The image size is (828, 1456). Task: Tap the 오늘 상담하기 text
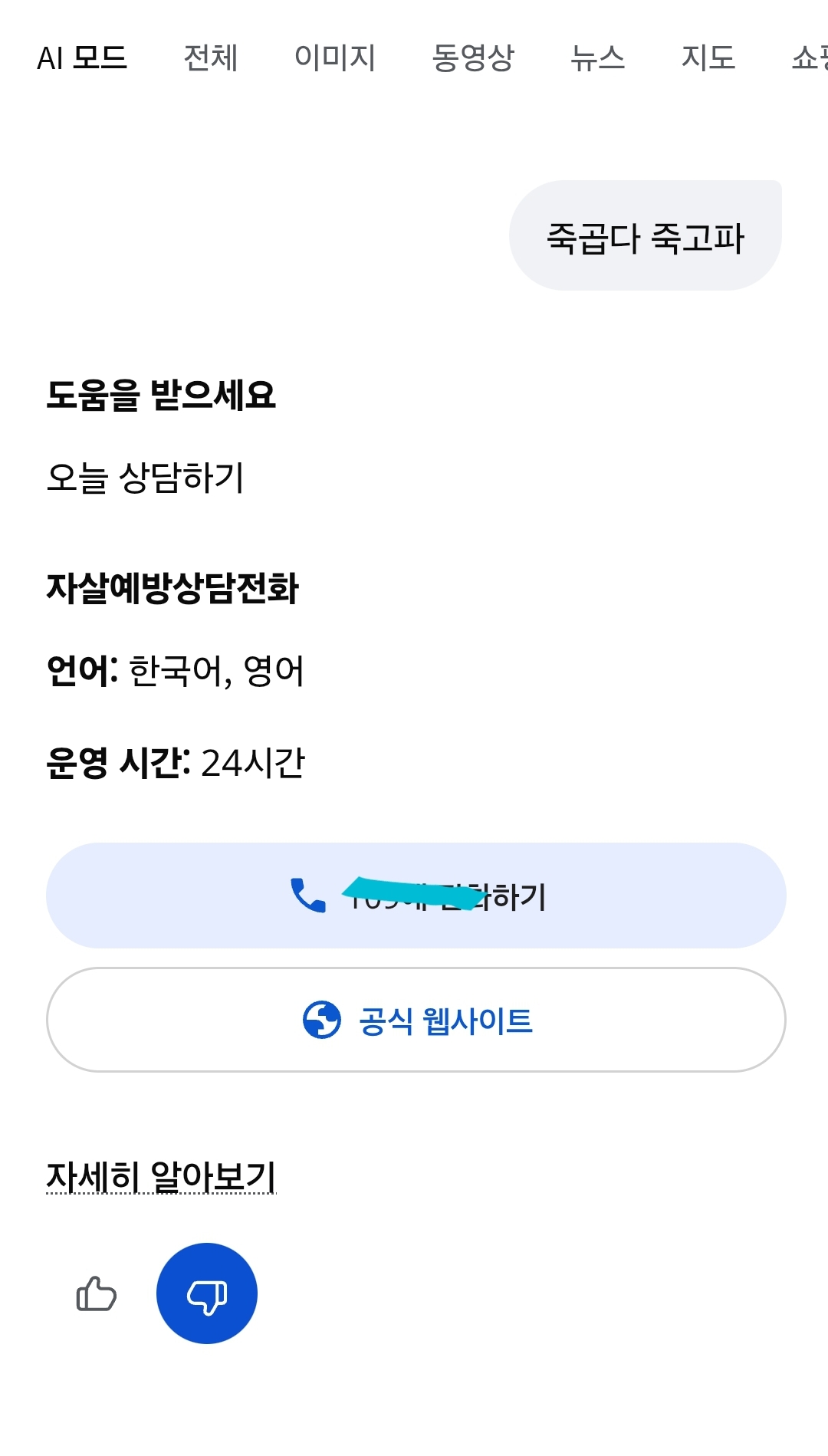click(x=146, y=477)
